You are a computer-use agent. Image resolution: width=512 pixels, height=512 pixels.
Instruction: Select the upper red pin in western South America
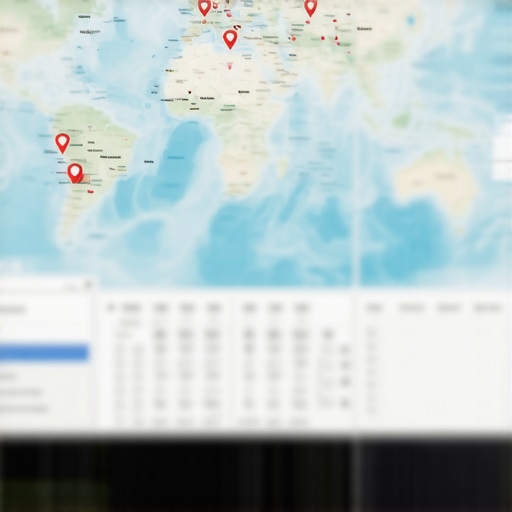[x=62, y=143]
